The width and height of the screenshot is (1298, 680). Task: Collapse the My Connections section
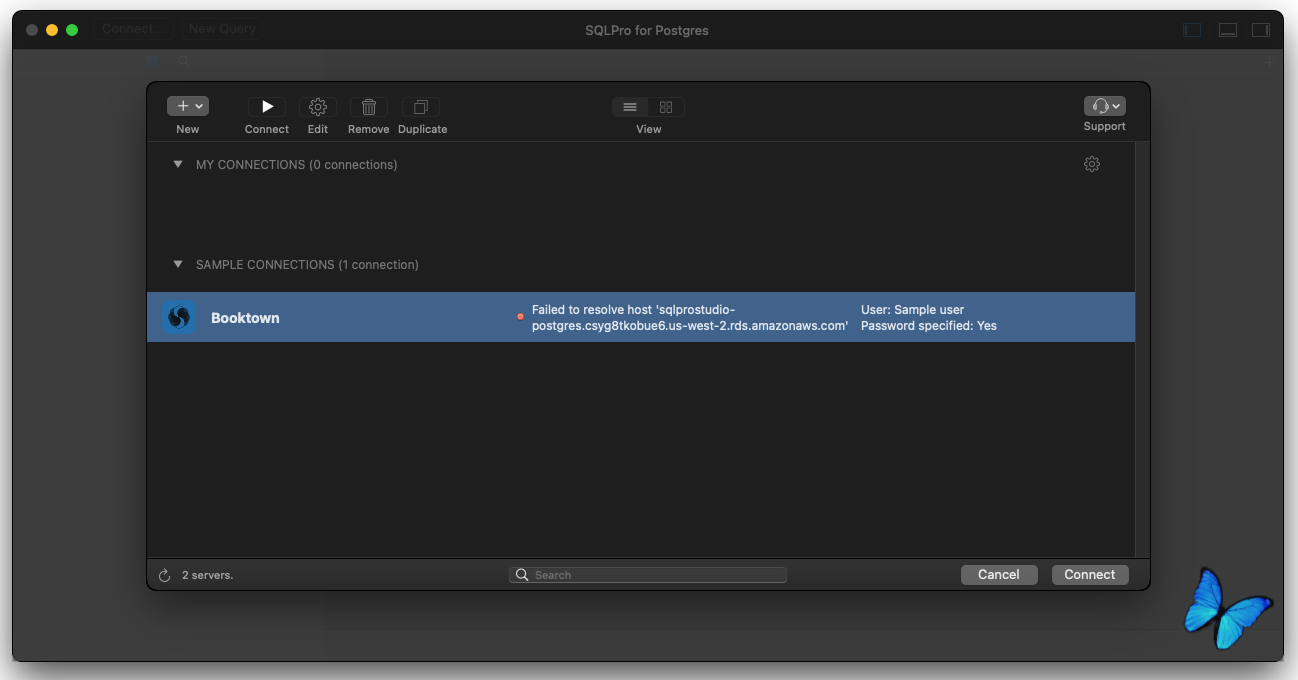point(178,164)
